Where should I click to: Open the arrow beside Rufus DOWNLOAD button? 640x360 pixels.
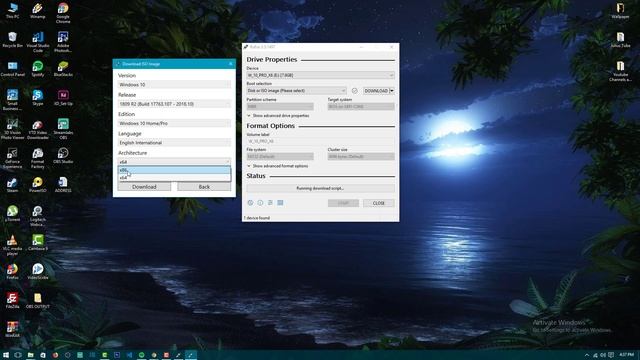pos(392,91)
